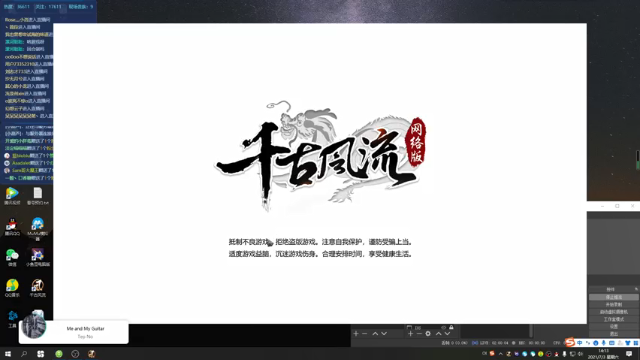Open the system tray volume control
The image size is (640, 360).
tap(580, 354)
